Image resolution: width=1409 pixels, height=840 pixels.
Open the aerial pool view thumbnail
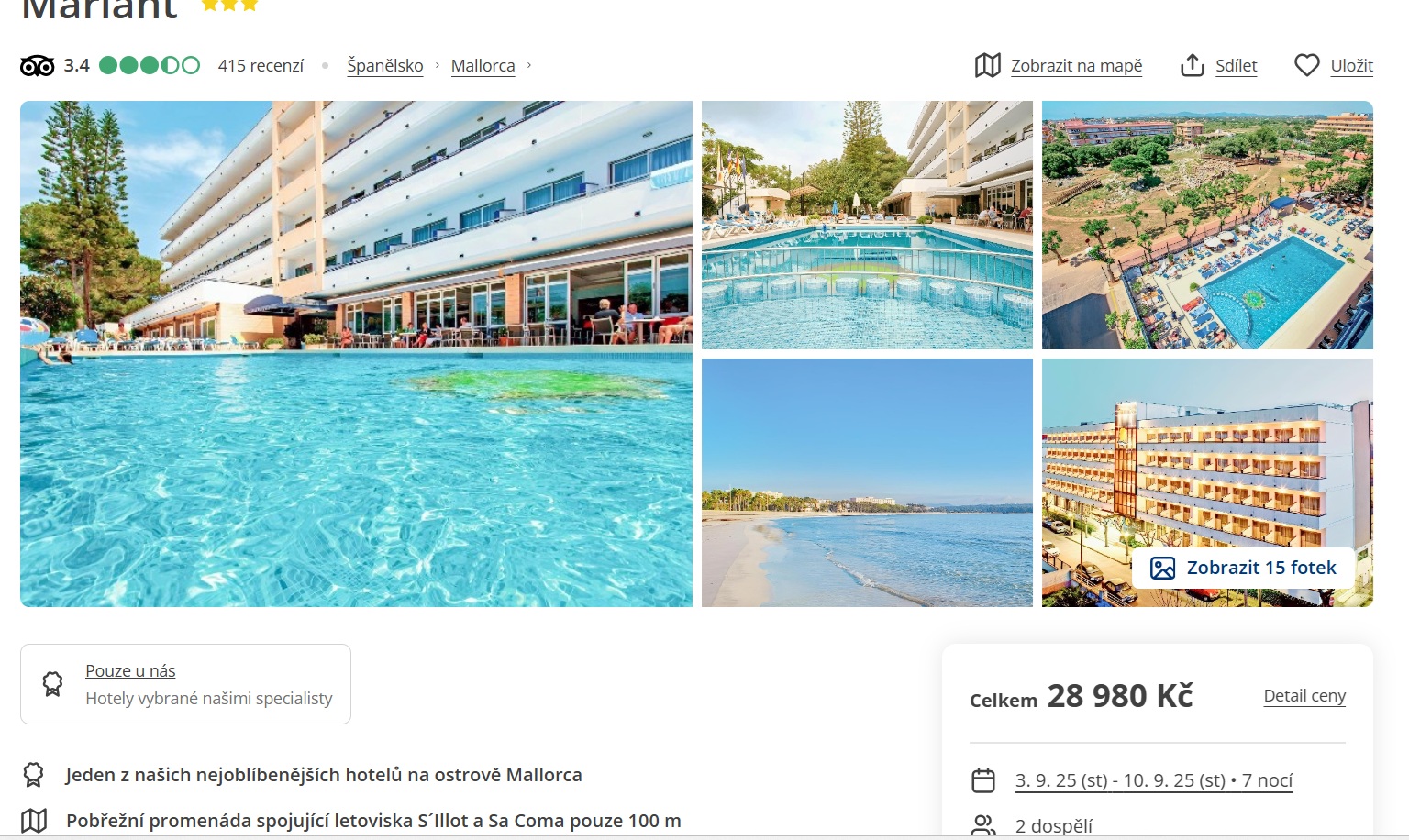click(x=1207, y=226)
